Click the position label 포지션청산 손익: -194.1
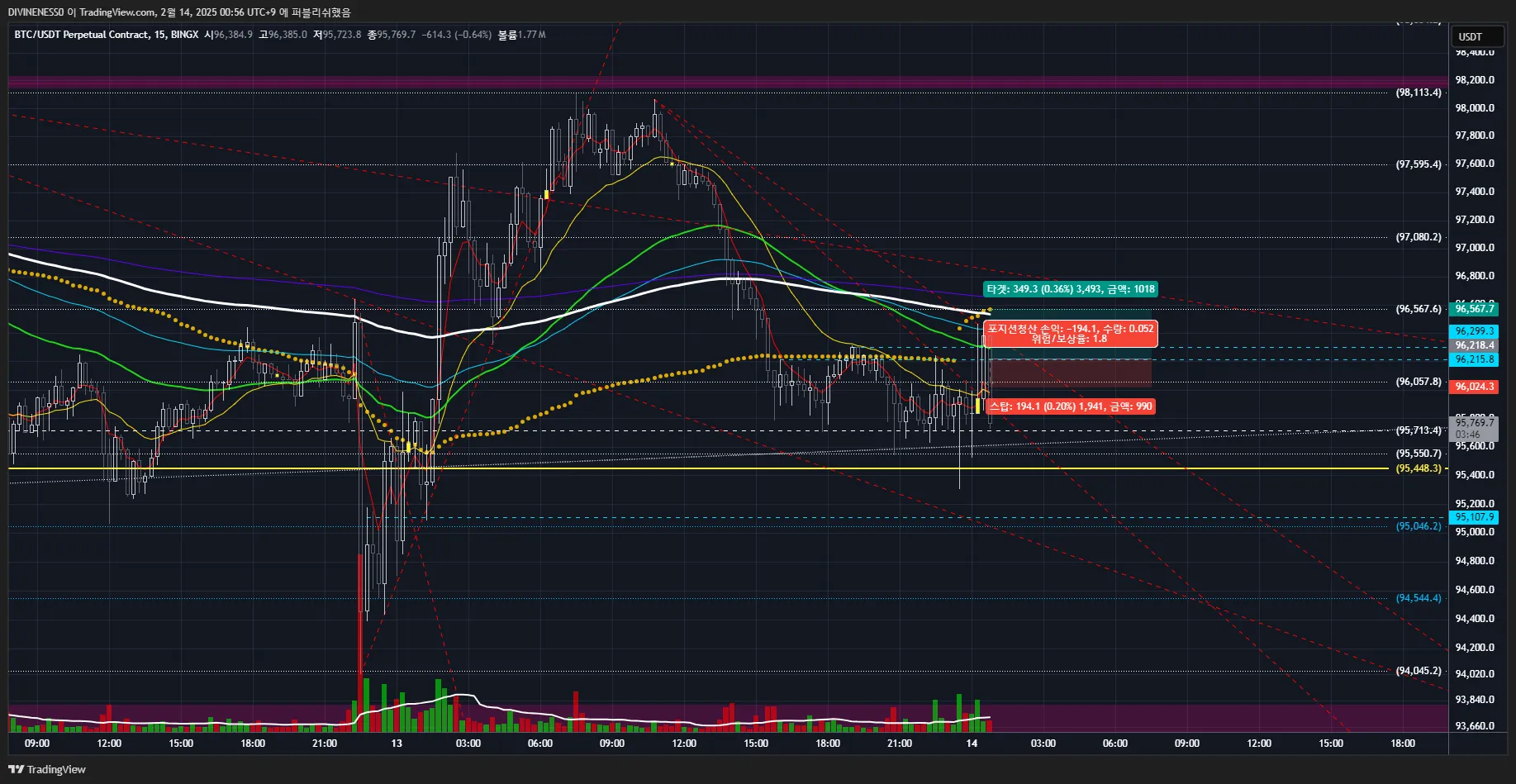Viewport: 1516px width, 784px height. pos(1071,334)
